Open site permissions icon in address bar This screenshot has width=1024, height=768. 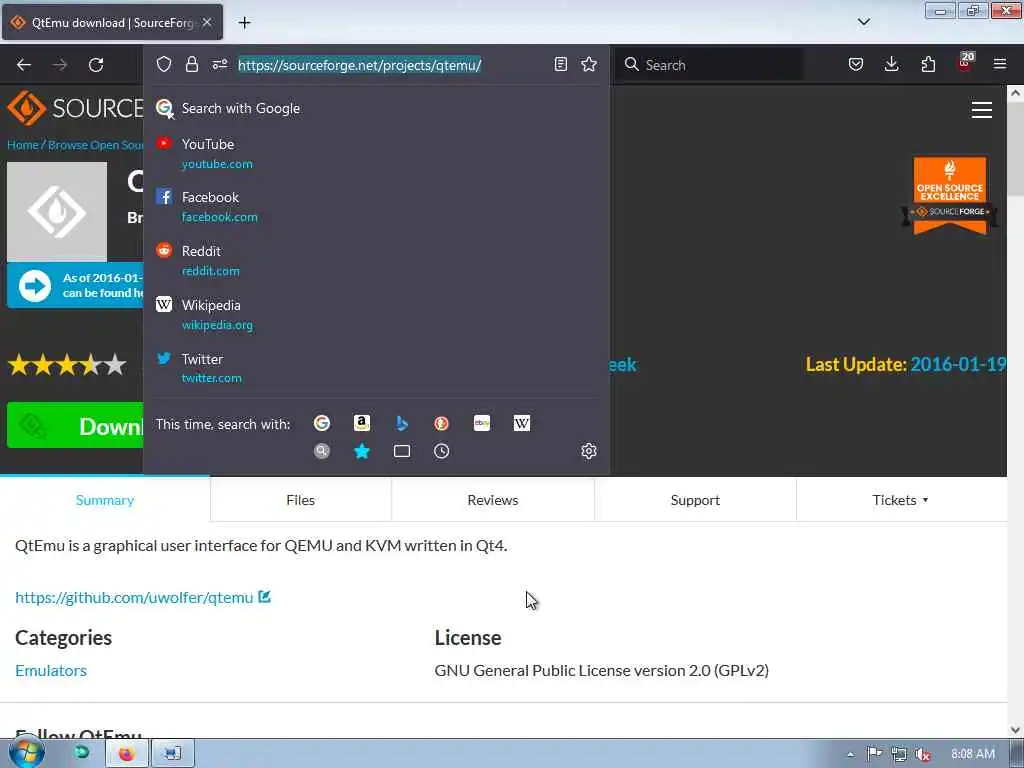click(219, 64)
